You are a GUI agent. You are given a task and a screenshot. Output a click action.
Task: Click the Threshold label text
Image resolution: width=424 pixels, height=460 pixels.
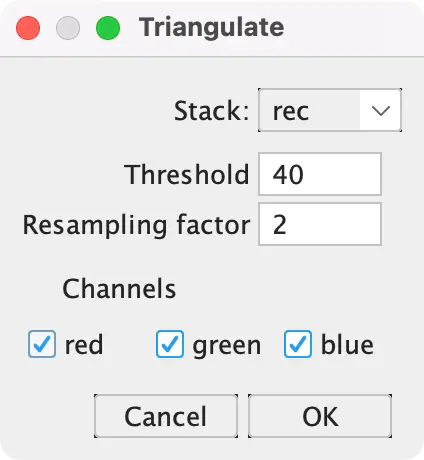pos(187,174)
